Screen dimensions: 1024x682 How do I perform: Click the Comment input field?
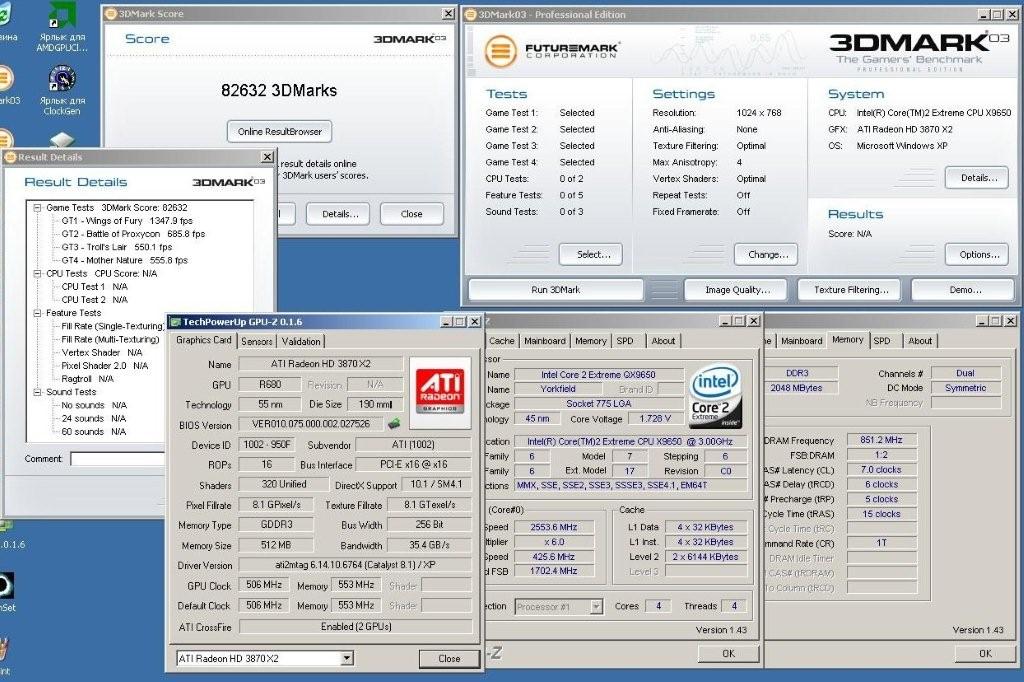pyautogui.click(x=118, y=459)
